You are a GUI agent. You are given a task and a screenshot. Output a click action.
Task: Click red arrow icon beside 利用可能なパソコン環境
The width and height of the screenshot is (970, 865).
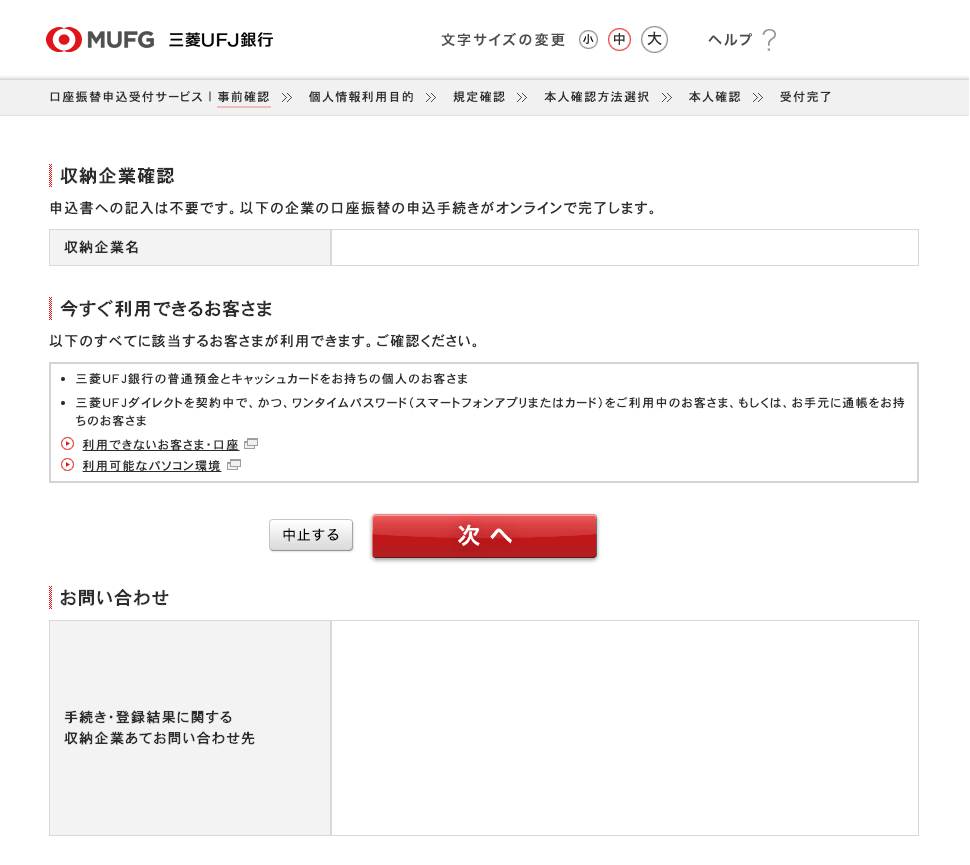[68, 465]
